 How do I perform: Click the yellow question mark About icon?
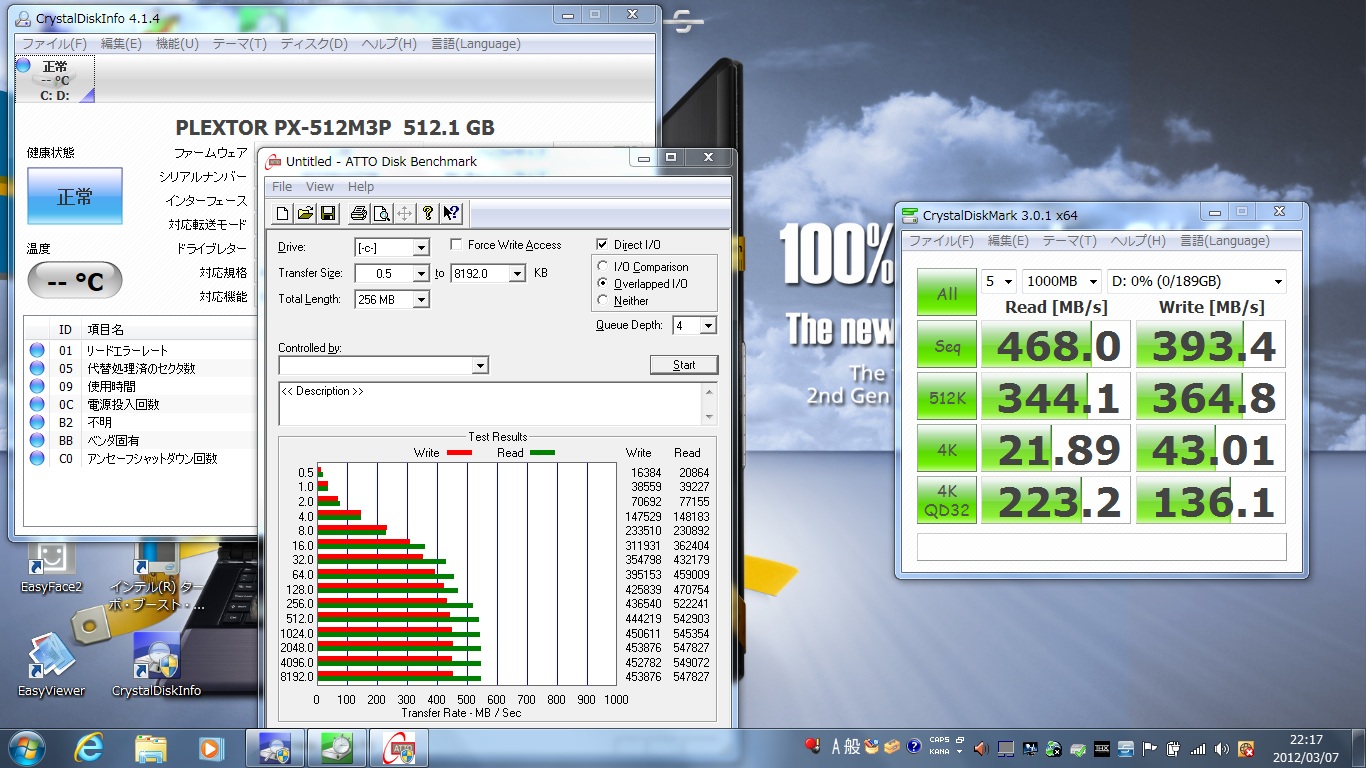428,213
